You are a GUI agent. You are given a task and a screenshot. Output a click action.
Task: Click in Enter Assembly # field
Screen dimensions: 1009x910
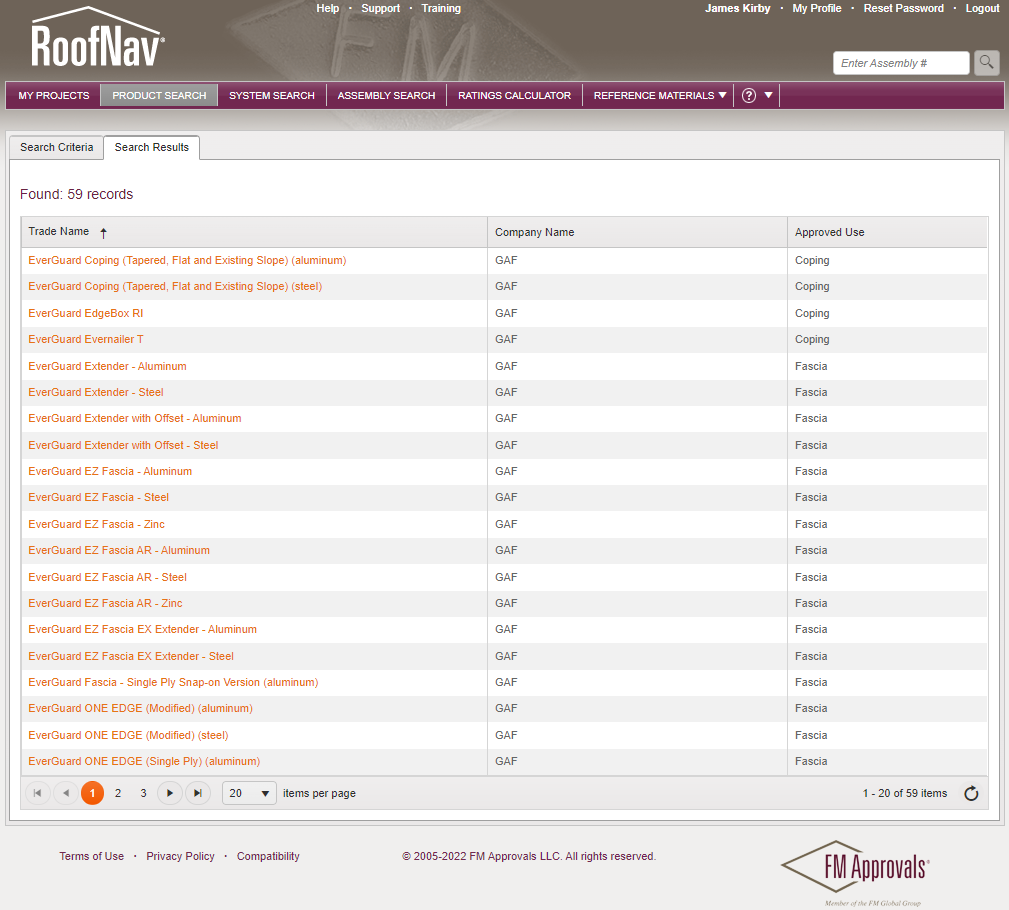tap(901, 63)
